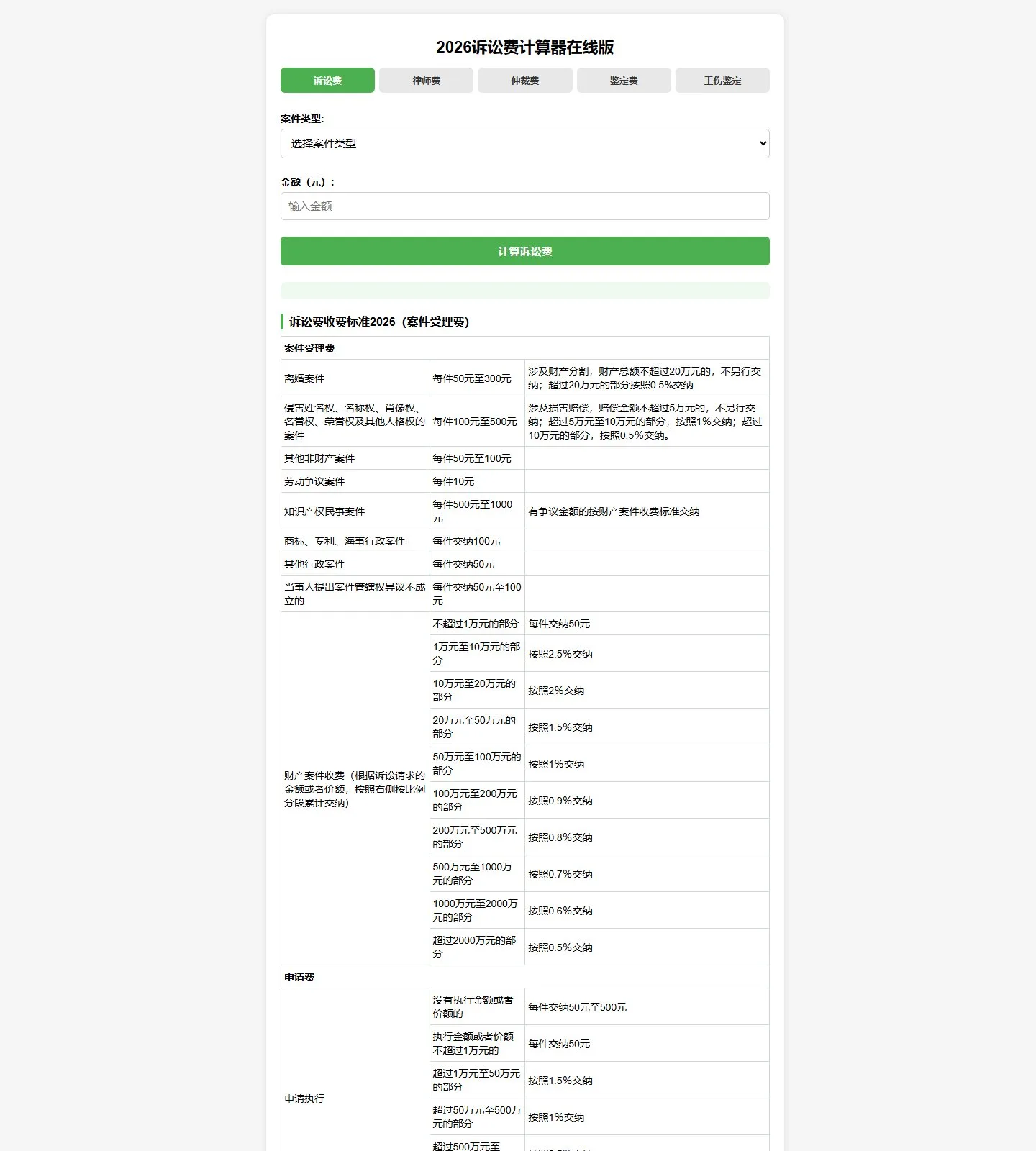Screen dimensions: 1036x1151
Task: Open the 选择案件类型 dropdown
Action: tap(525, 143)
